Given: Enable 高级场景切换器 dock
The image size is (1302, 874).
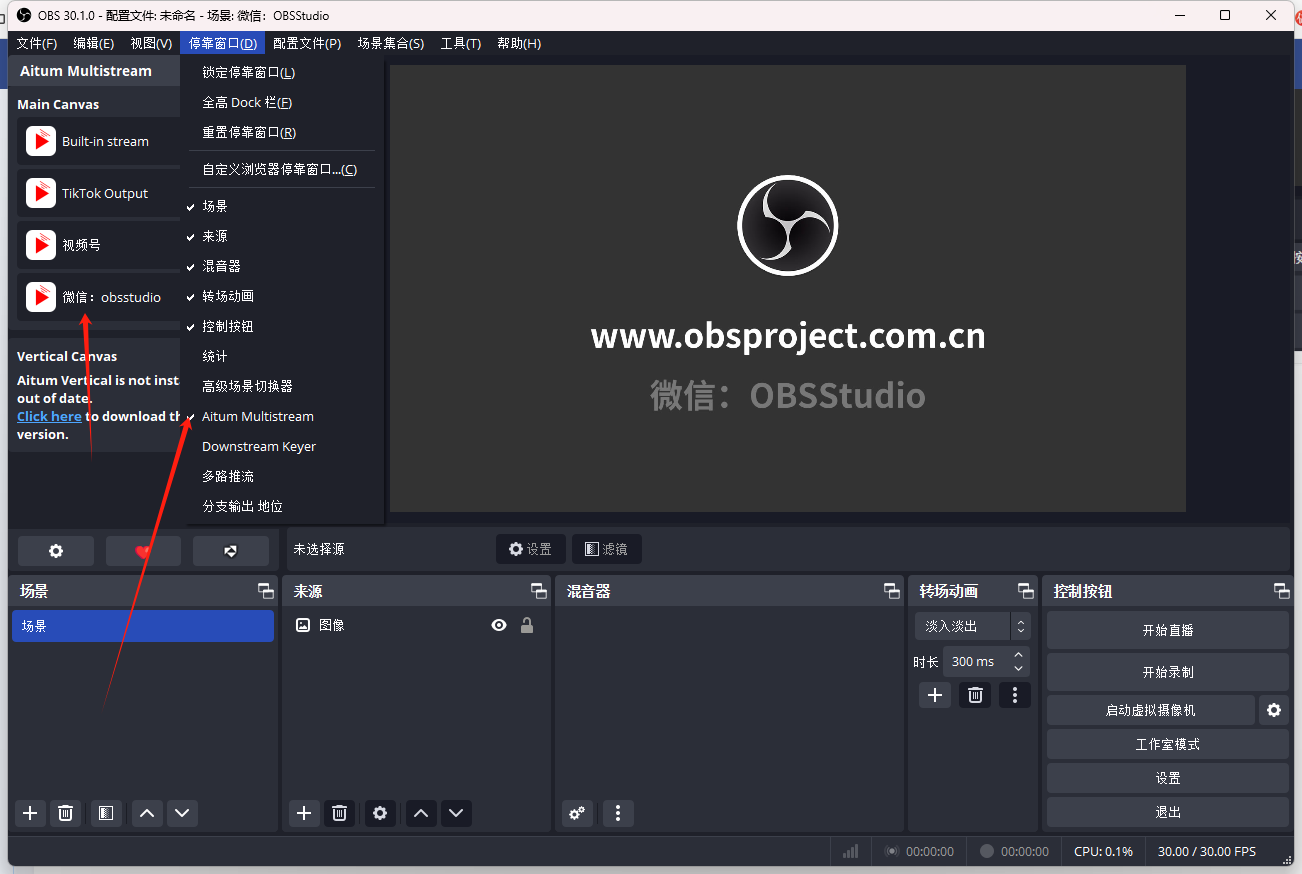Looking at the screenshot, I should click(x=283, y=386).
